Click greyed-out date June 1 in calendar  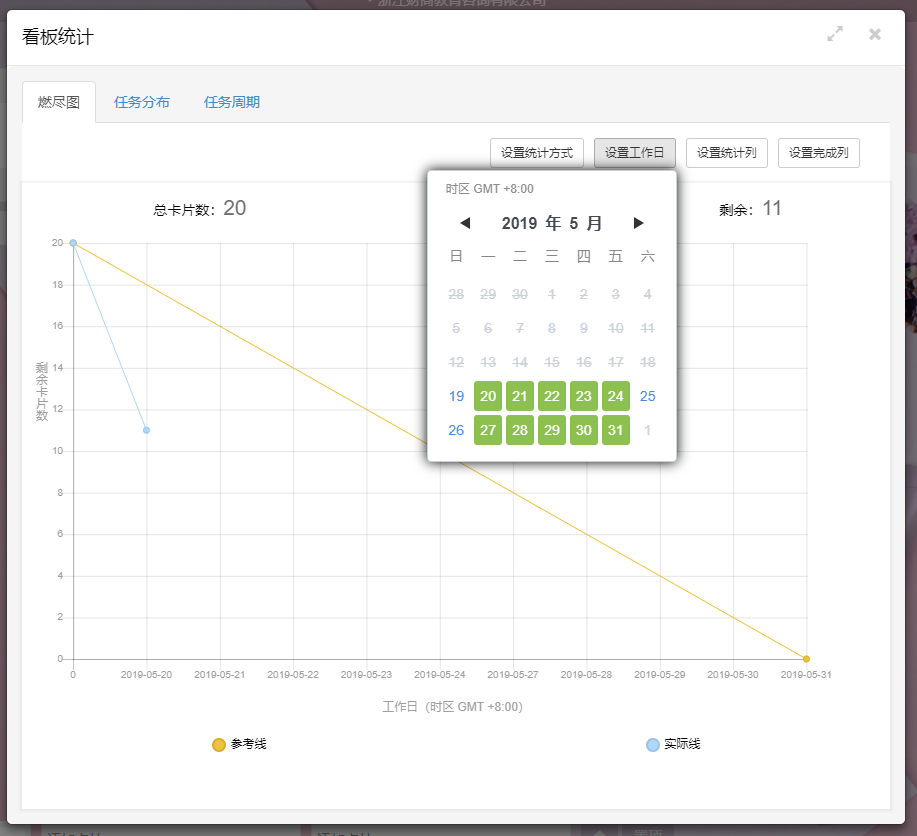647,430
